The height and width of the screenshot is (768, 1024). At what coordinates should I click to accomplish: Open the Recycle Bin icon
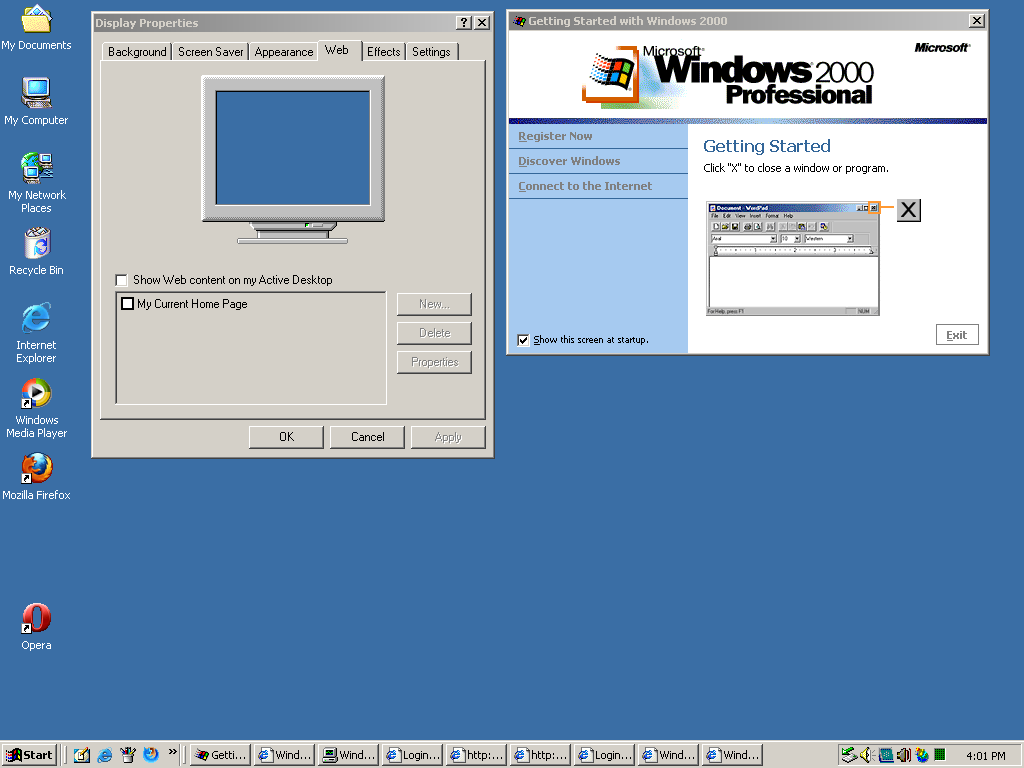(36, 245)
